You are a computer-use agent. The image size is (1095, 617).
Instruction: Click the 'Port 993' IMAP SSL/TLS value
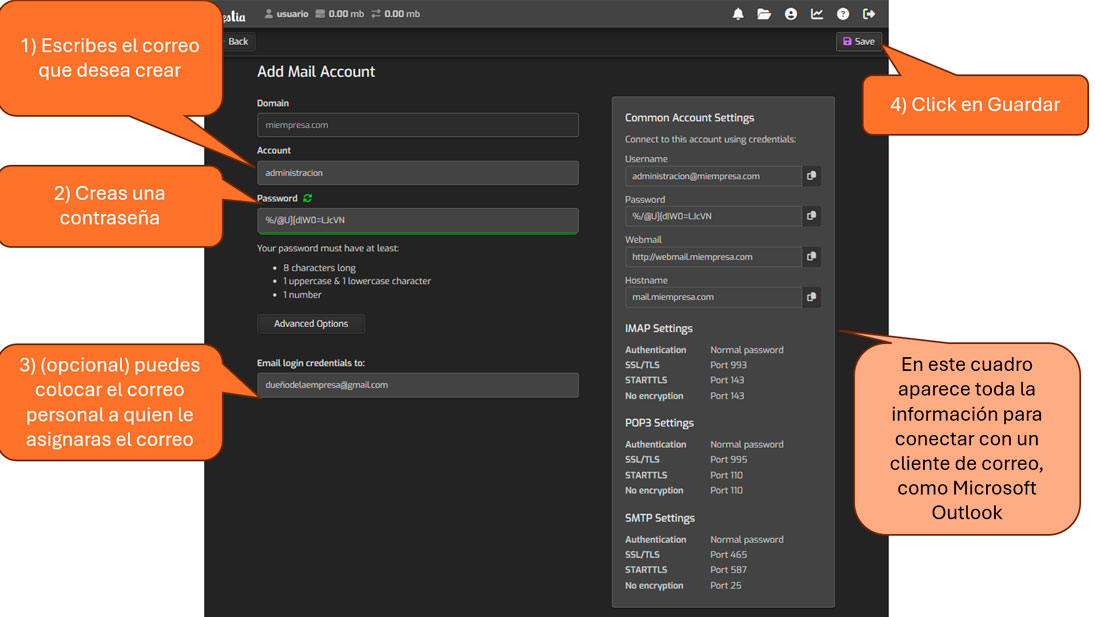(x=728, y=365)
